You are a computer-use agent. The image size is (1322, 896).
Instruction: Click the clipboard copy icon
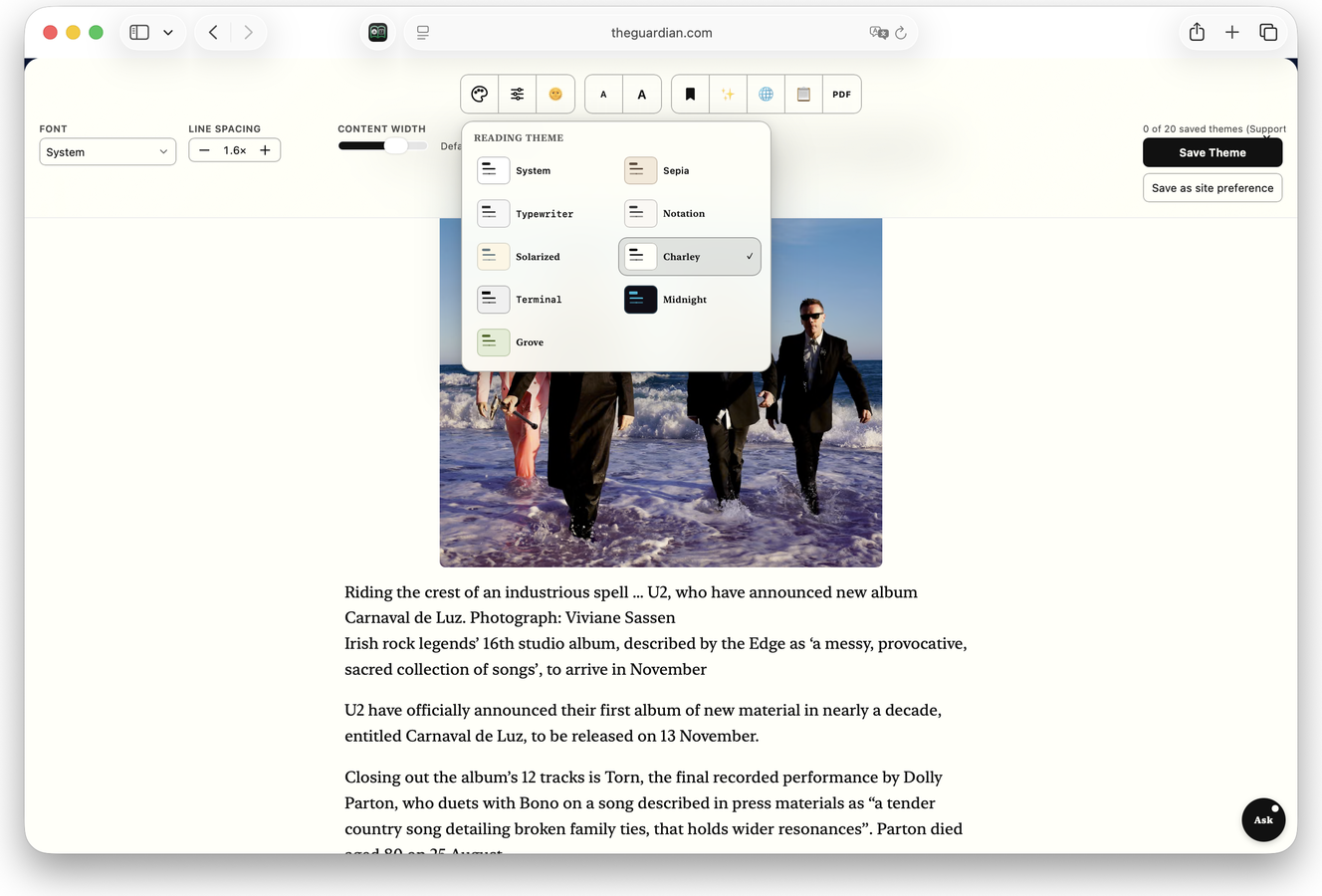[803, 95]
